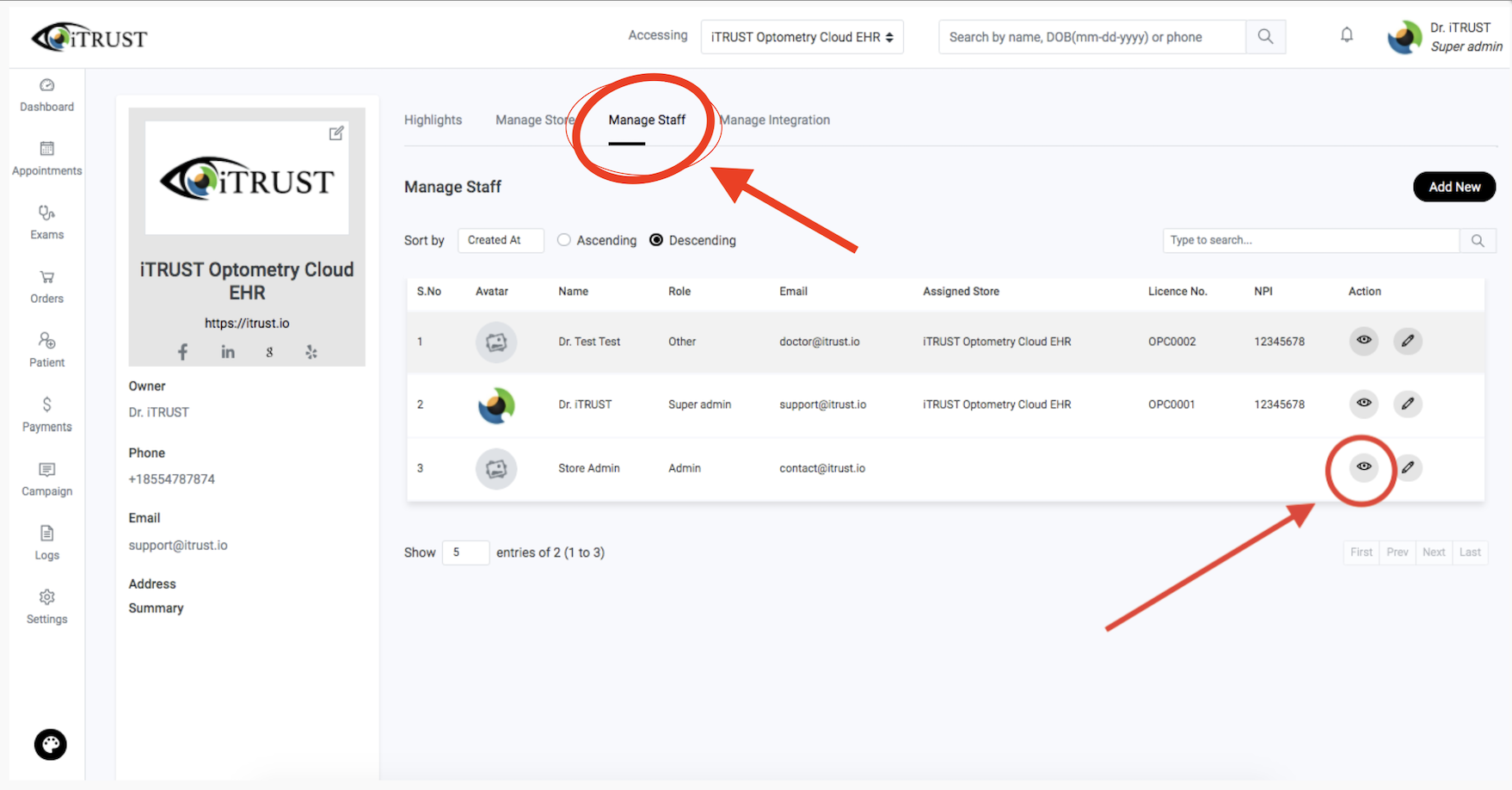
Task: Click the notification bell icon
Action: pos(1347,35)
